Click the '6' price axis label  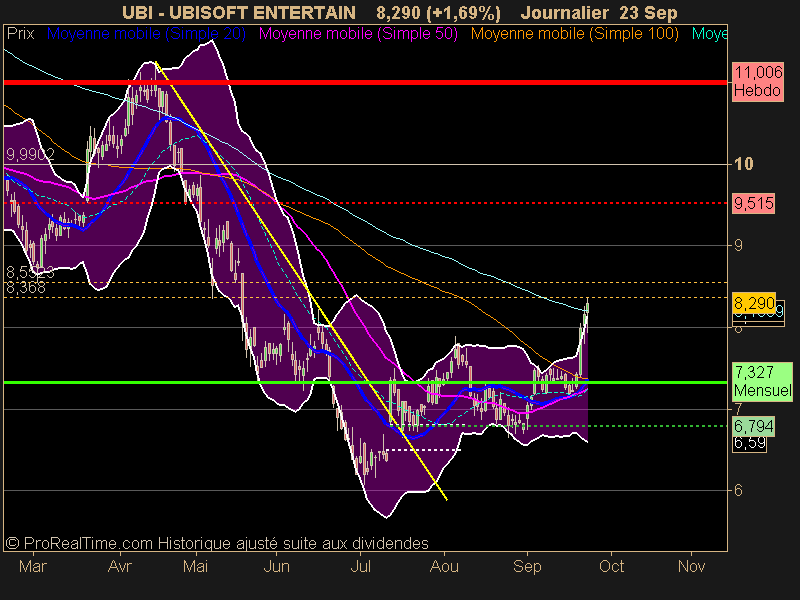coord(738,490)
